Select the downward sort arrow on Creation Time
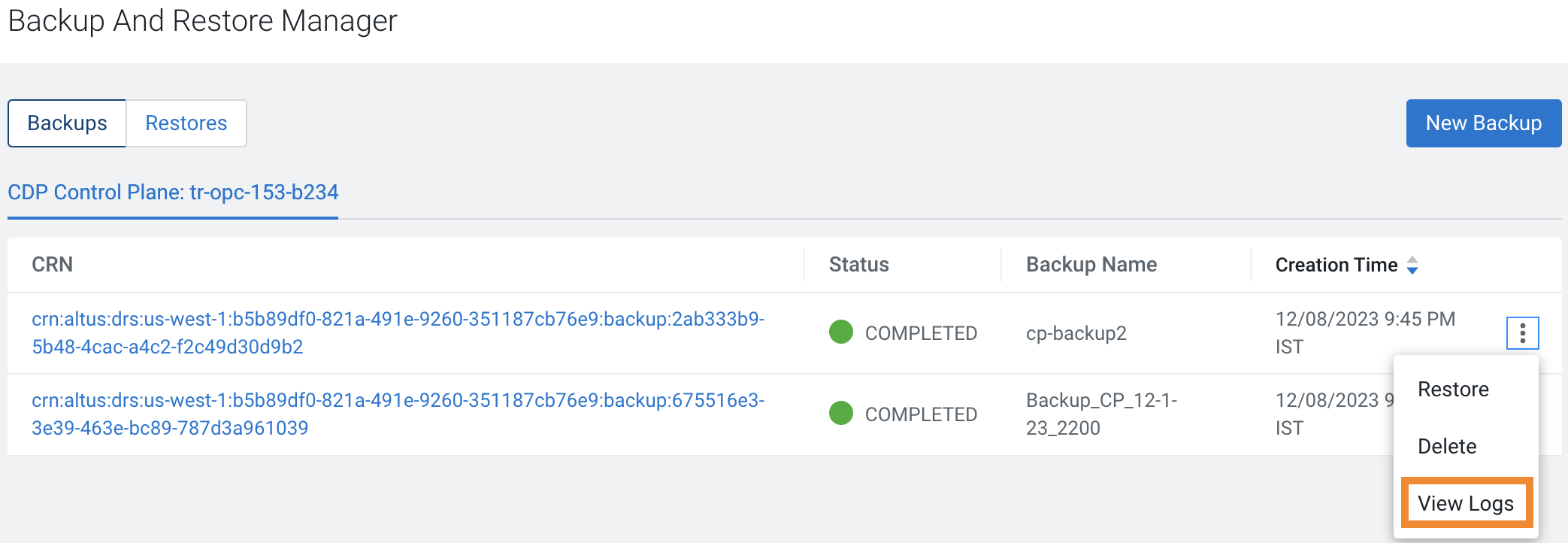 click(x=1413, y=270)
